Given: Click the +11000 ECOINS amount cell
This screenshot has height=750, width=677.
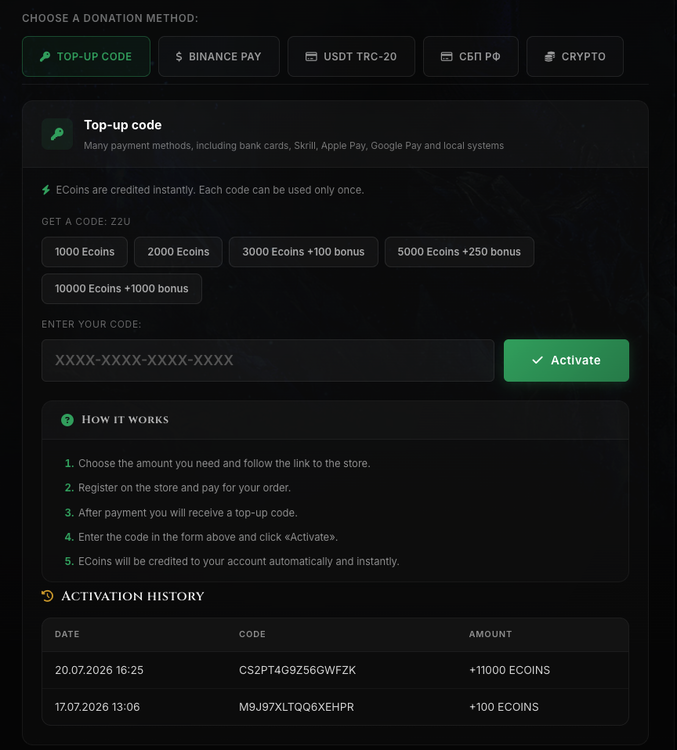Looking at the screenshot, I should (510, 670).
